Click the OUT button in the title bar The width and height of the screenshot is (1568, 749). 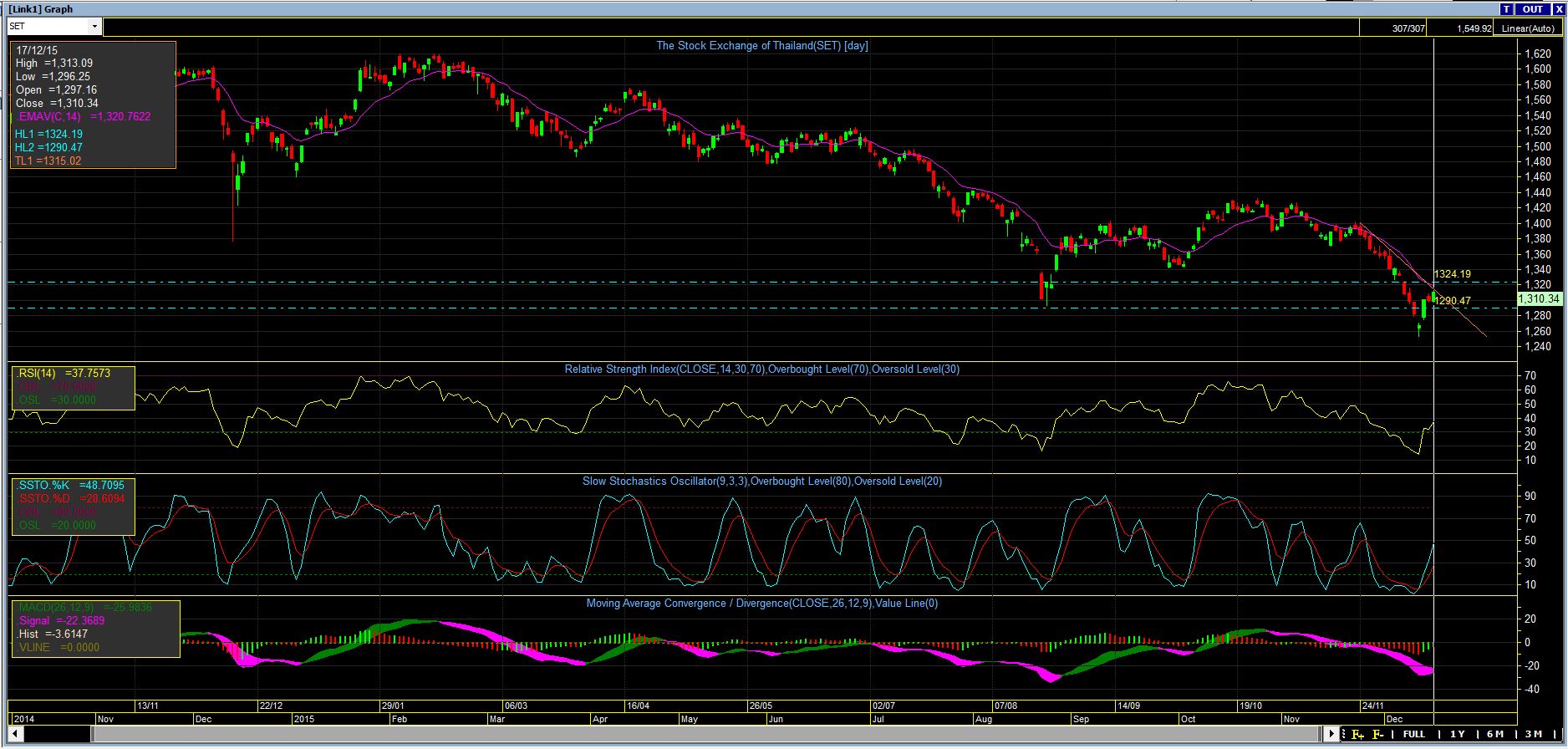1533,9
